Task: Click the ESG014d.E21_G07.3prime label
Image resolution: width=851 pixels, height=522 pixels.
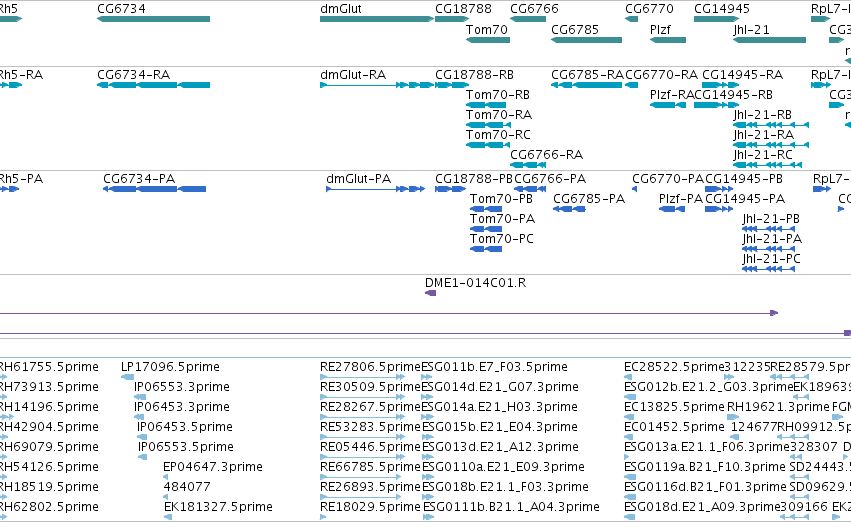Action: [500, 387]
